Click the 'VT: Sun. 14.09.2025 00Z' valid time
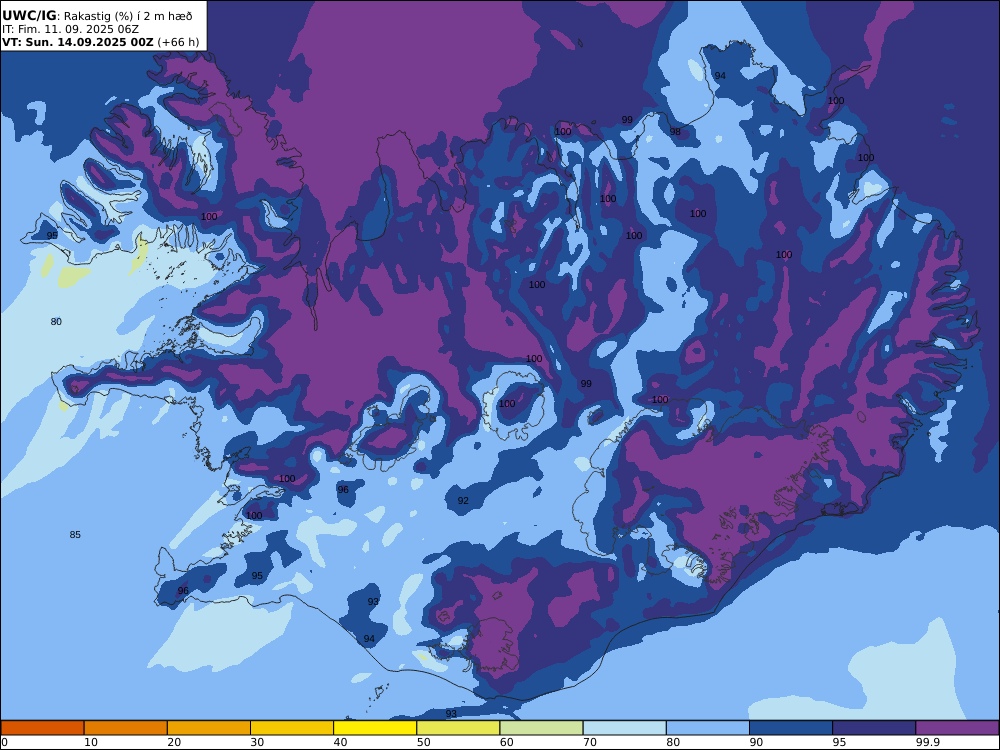1000x750 pixels. (78, 42)
